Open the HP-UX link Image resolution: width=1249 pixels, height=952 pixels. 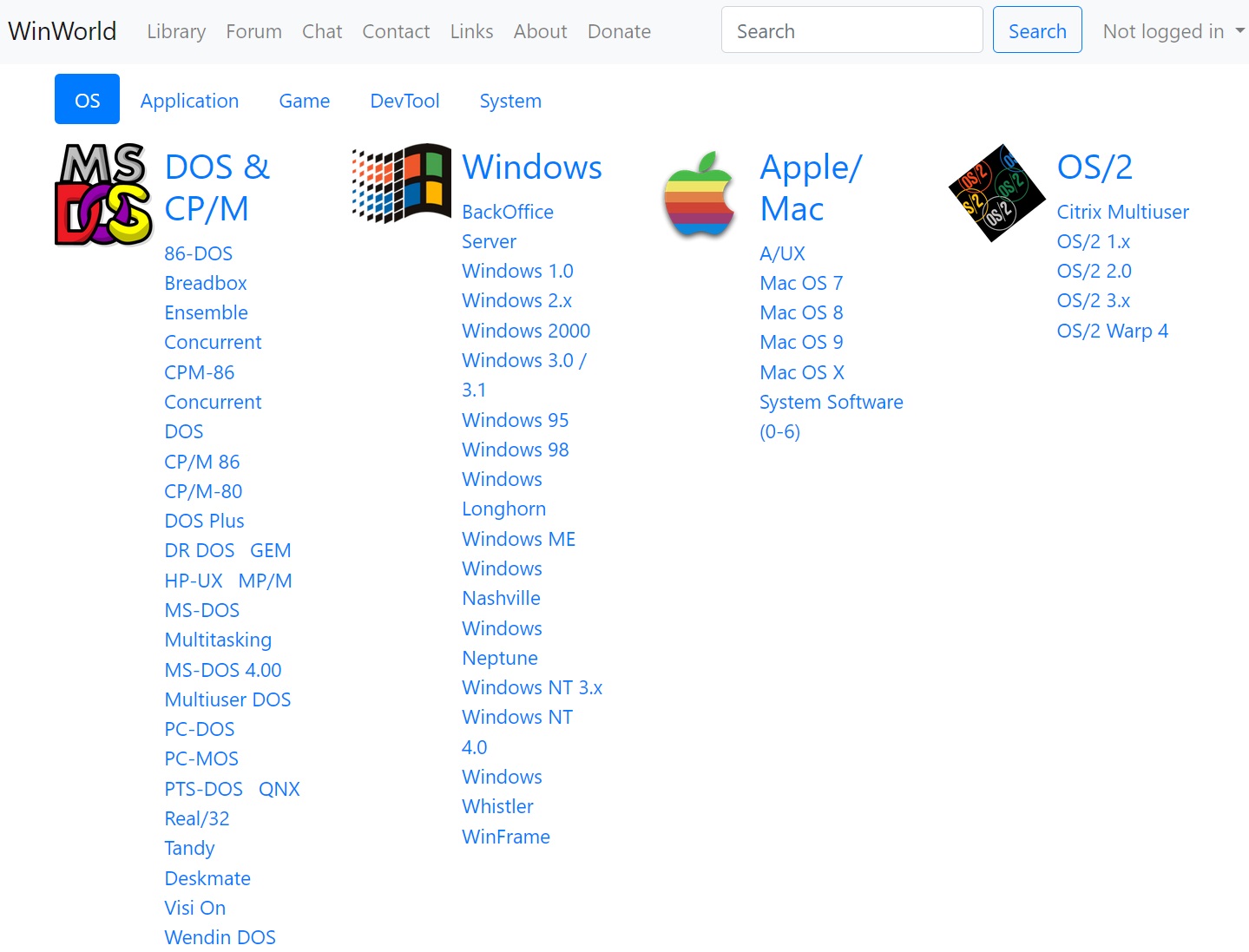pos(194,581)
